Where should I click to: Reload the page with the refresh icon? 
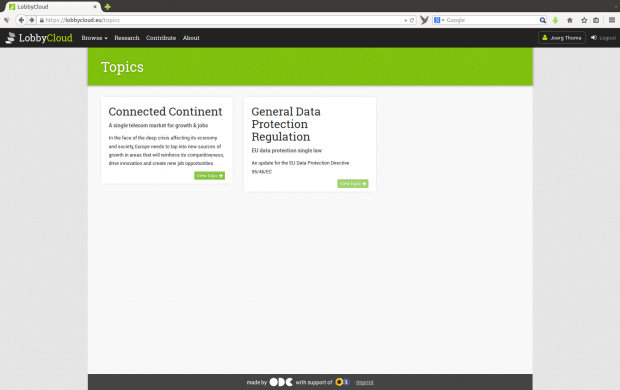point(412,20)
